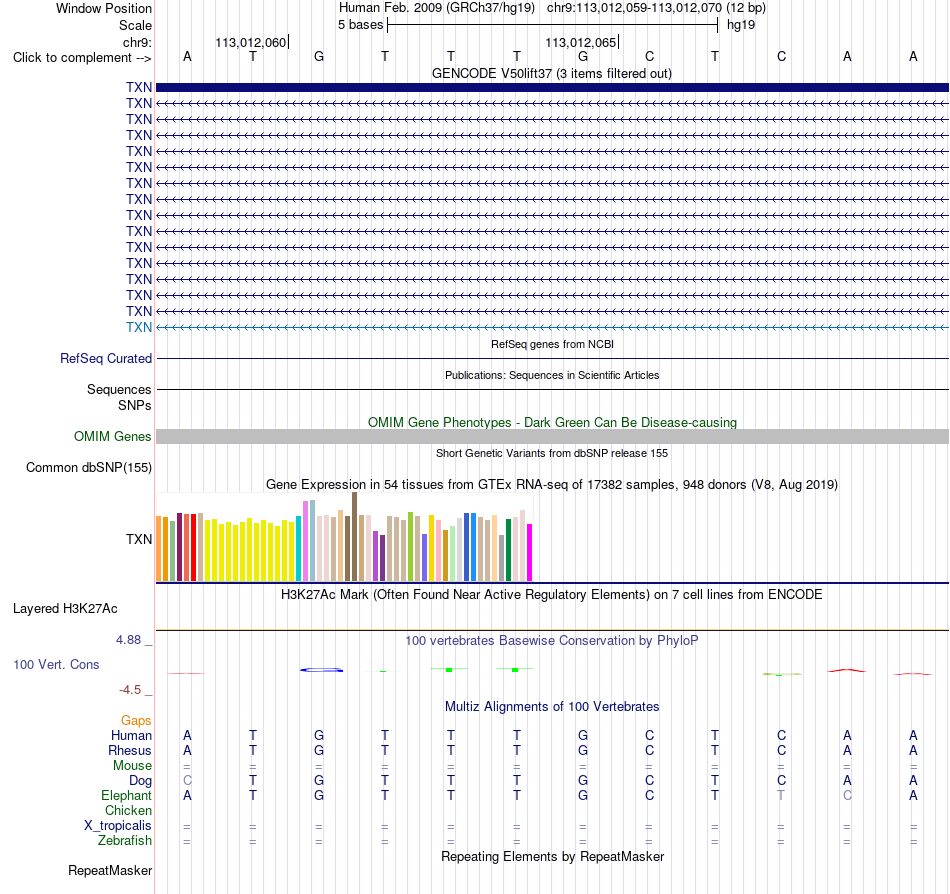Image resolution: width=950 pixels, height=894 pixels.
Task: Click the '4.88' PhyloP upper axis value
Action: (x=128, y=640)
